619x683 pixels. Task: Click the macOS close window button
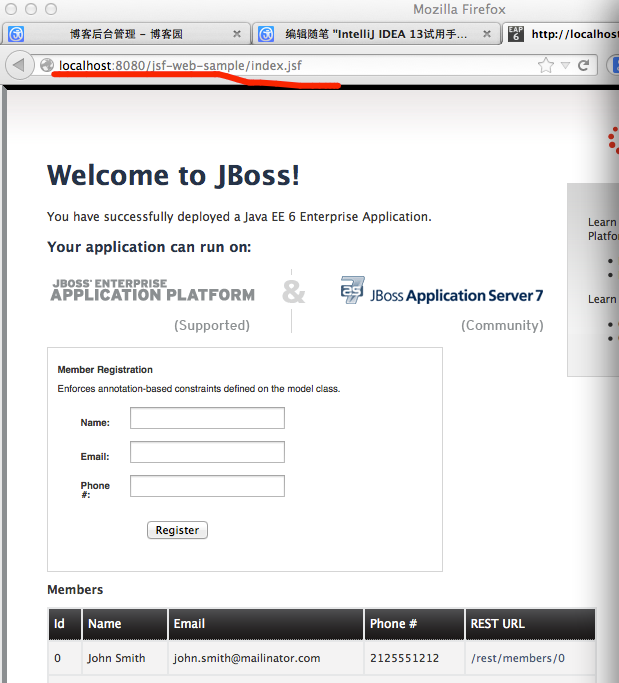(11, 9)
